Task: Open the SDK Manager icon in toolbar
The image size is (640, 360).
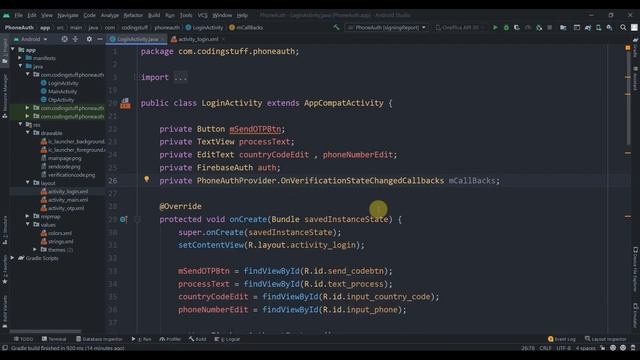Action: 609,27
